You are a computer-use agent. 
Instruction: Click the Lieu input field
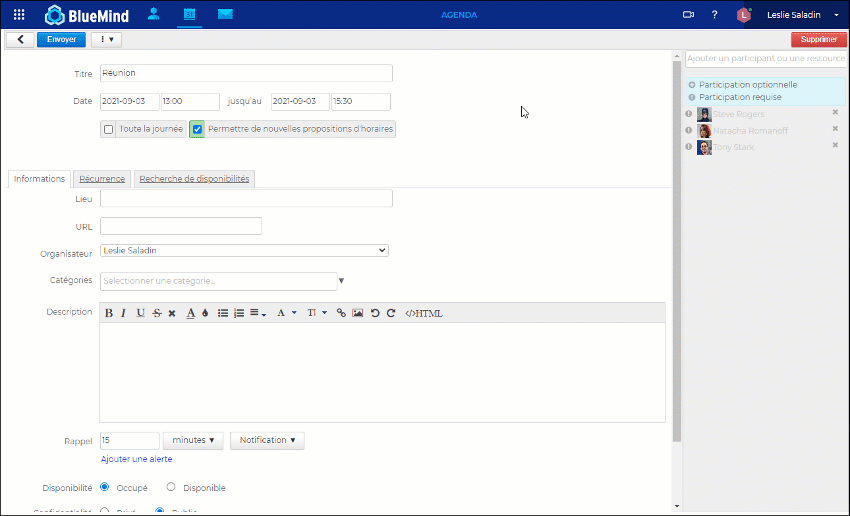coord(246,199)
